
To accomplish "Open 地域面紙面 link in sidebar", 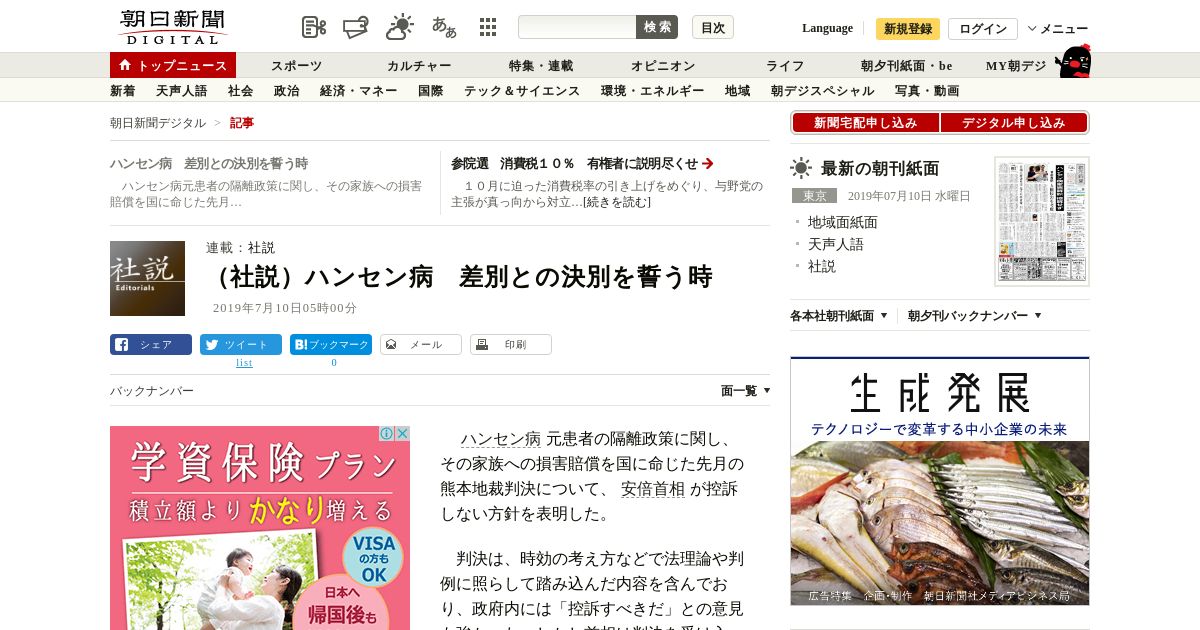I will click(x=843, y=222).
